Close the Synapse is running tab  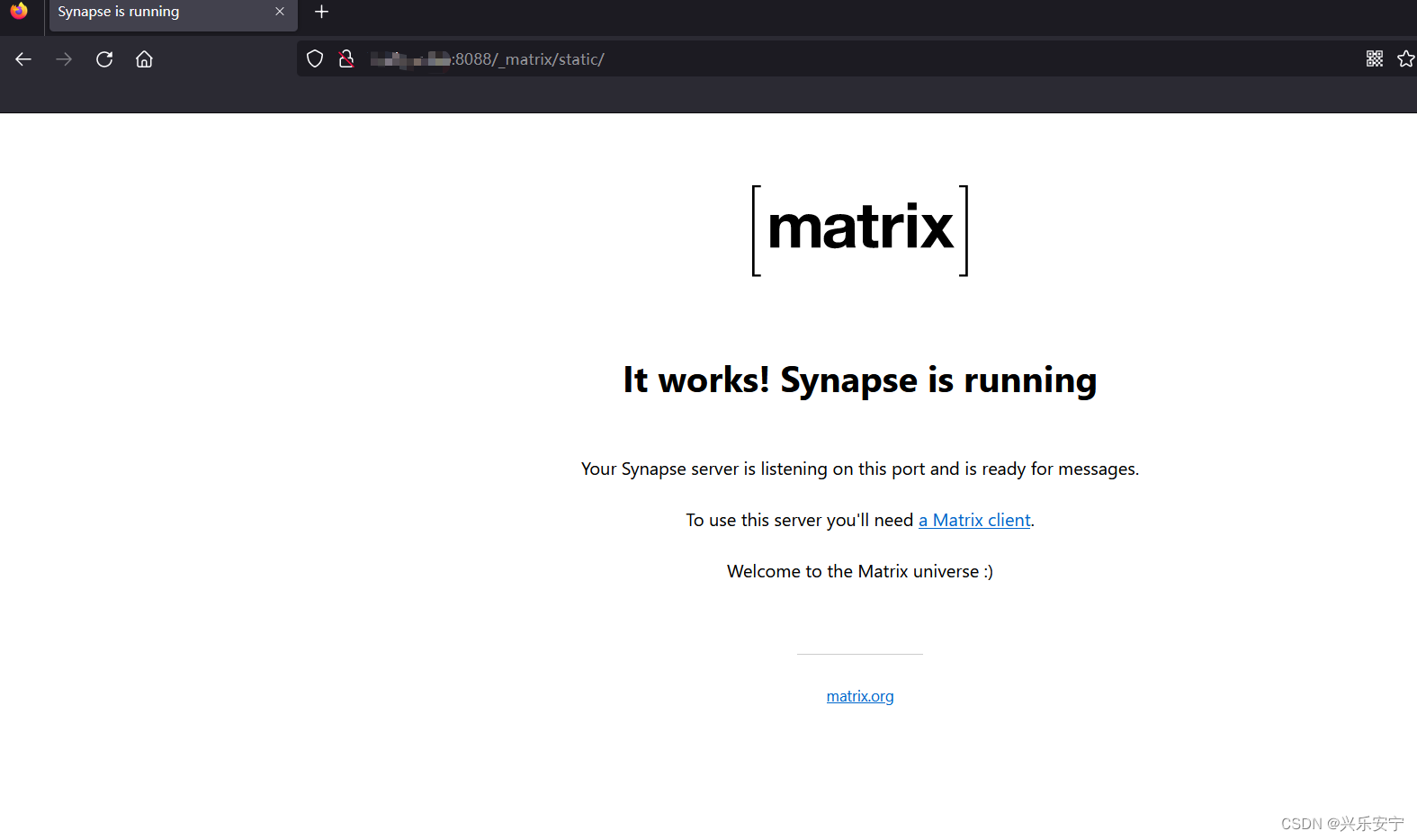point(280,12)
